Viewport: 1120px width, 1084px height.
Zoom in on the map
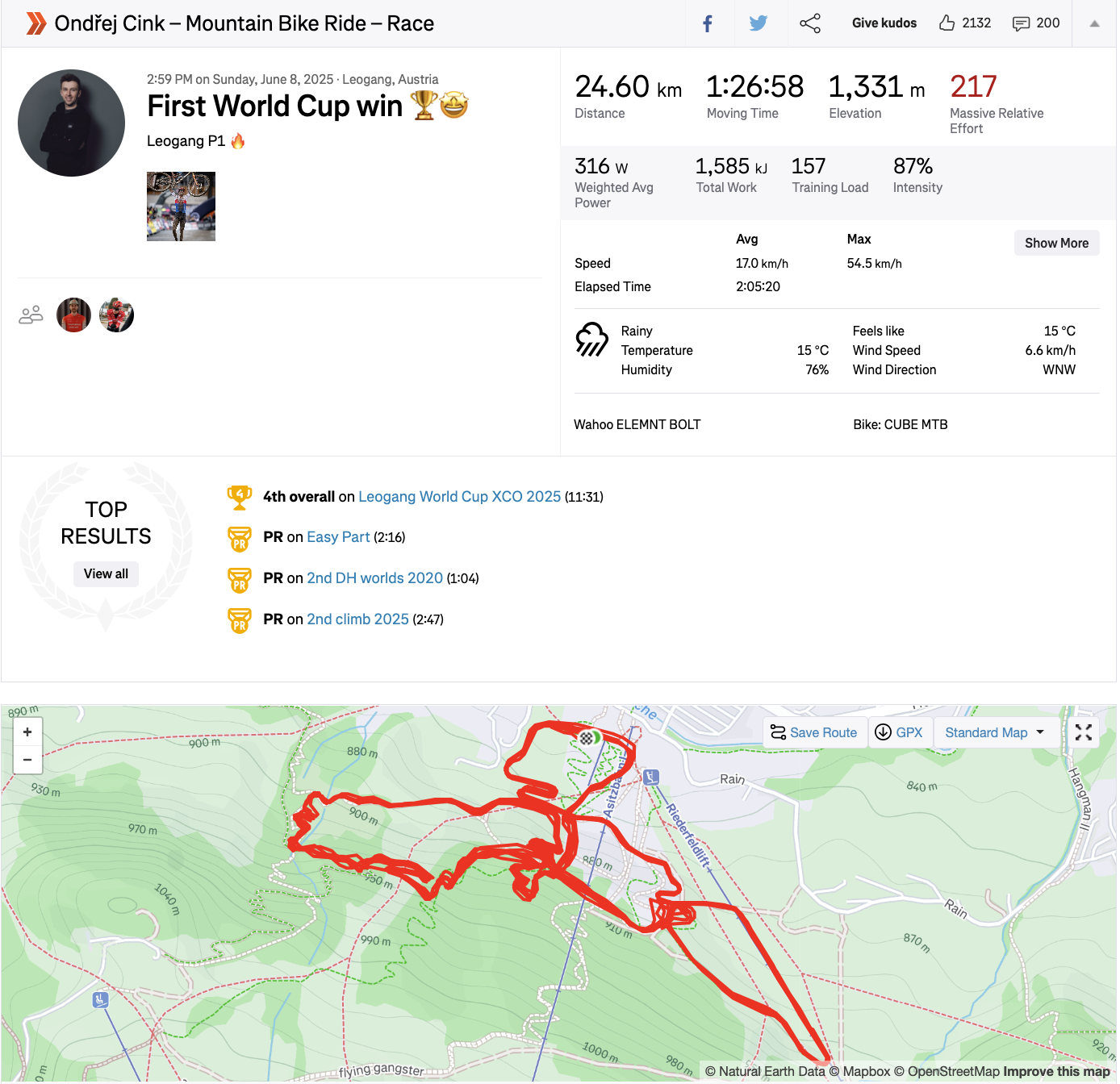(x=27, y=732)
